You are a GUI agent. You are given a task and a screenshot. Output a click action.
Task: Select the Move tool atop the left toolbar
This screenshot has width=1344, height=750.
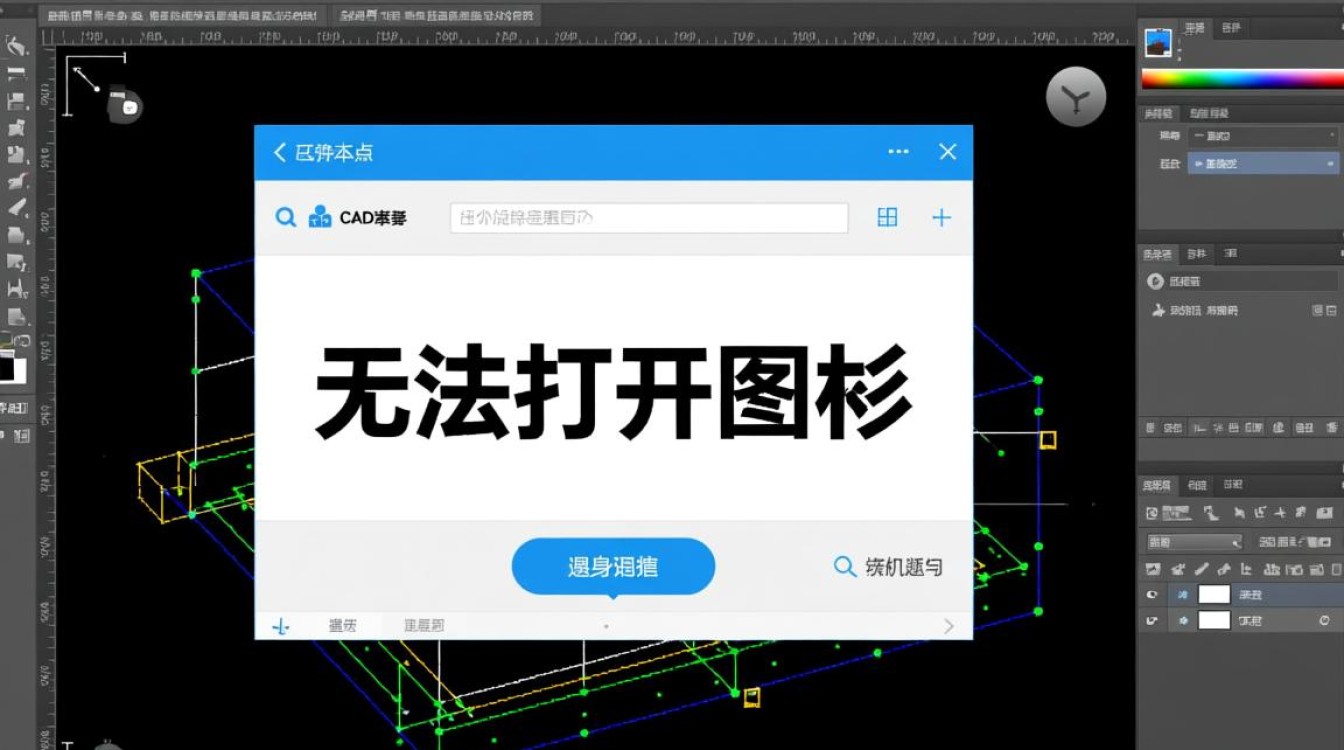click(15, 45)
